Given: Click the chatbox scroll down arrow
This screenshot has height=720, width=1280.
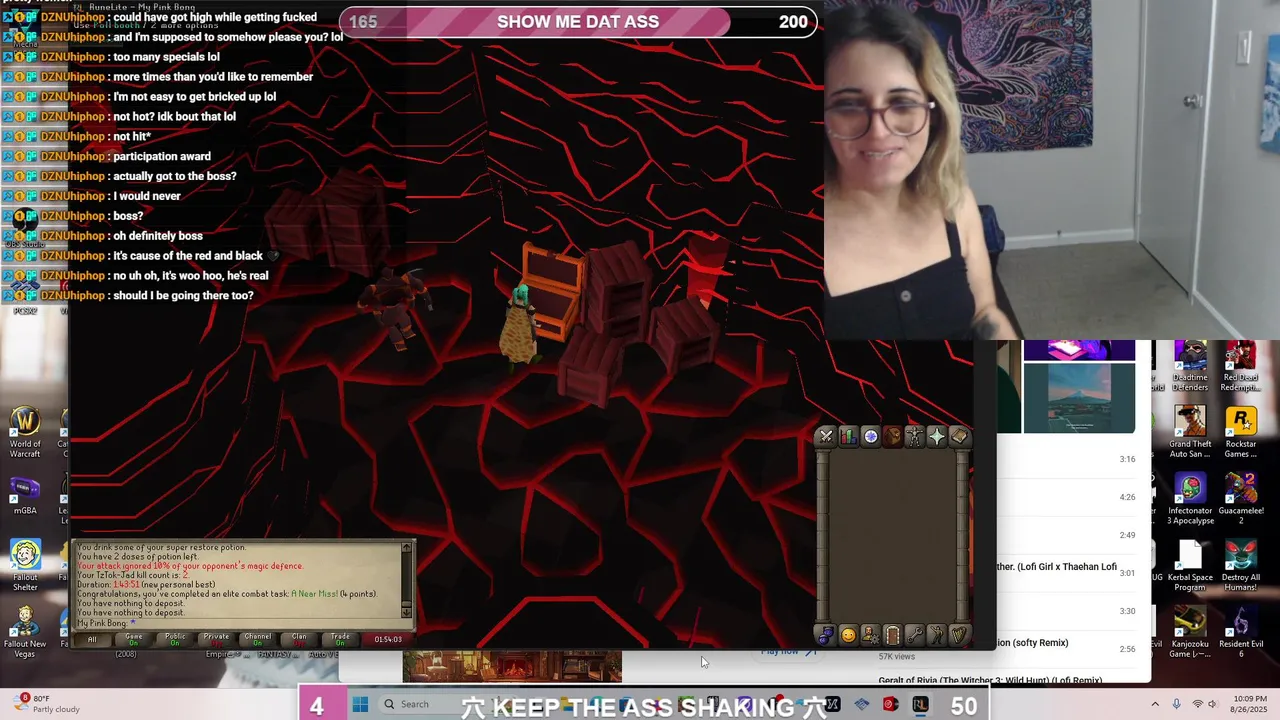Looking at the screenshot, I should point(406,612).
